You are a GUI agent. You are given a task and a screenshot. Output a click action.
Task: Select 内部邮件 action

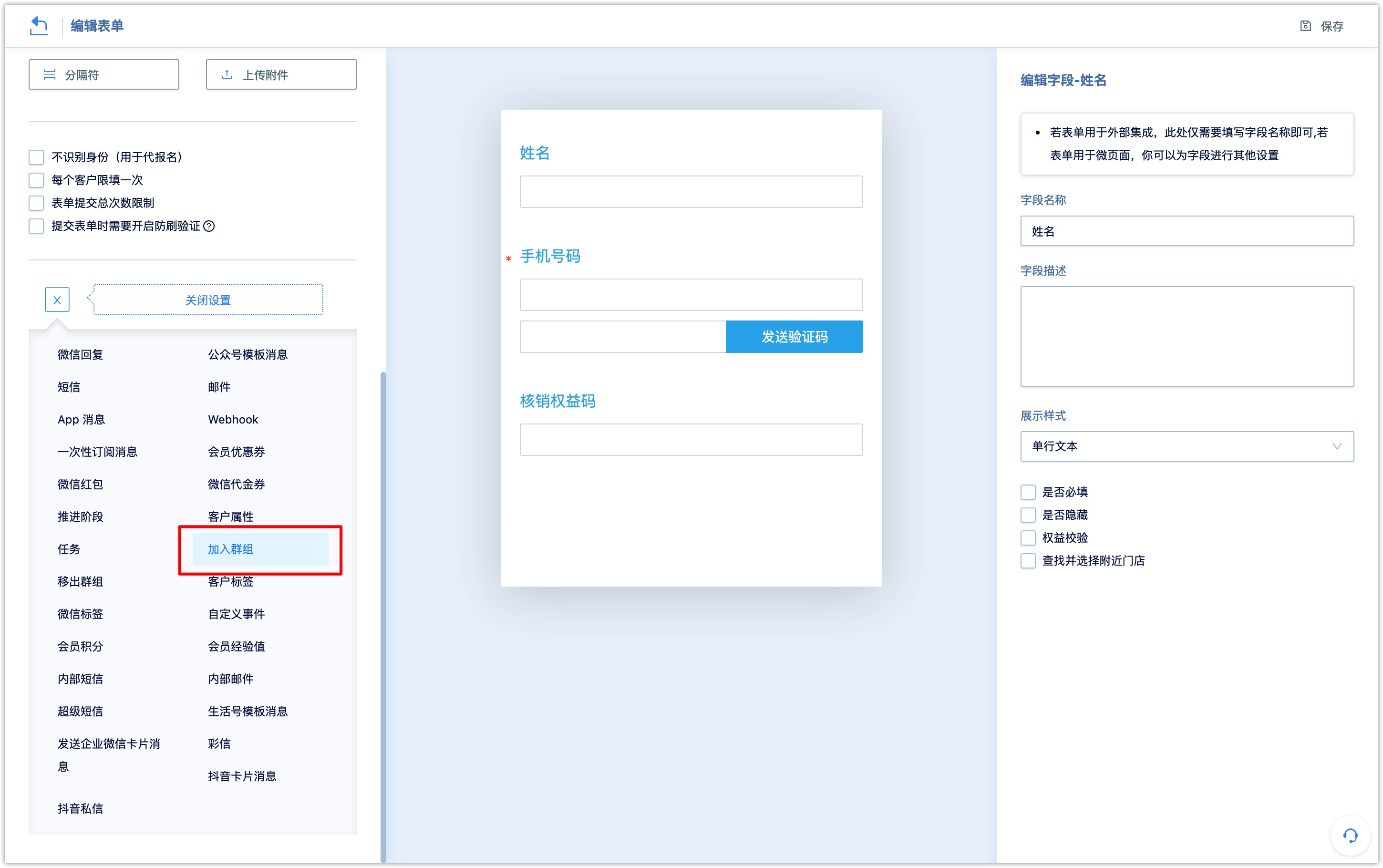(231, 679)
